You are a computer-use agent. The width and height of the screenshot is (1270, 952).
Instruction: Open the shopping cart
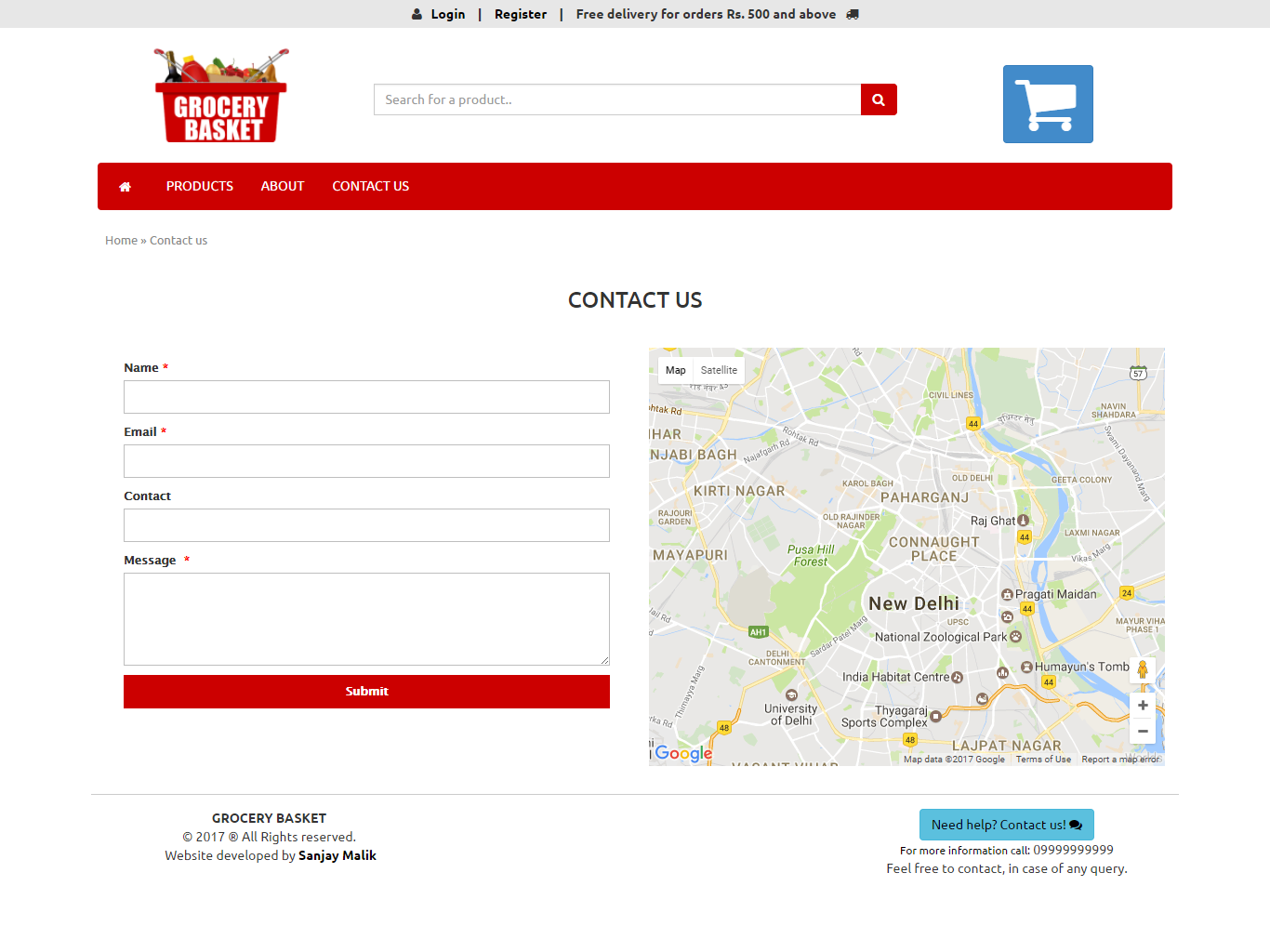[1048, 104]
